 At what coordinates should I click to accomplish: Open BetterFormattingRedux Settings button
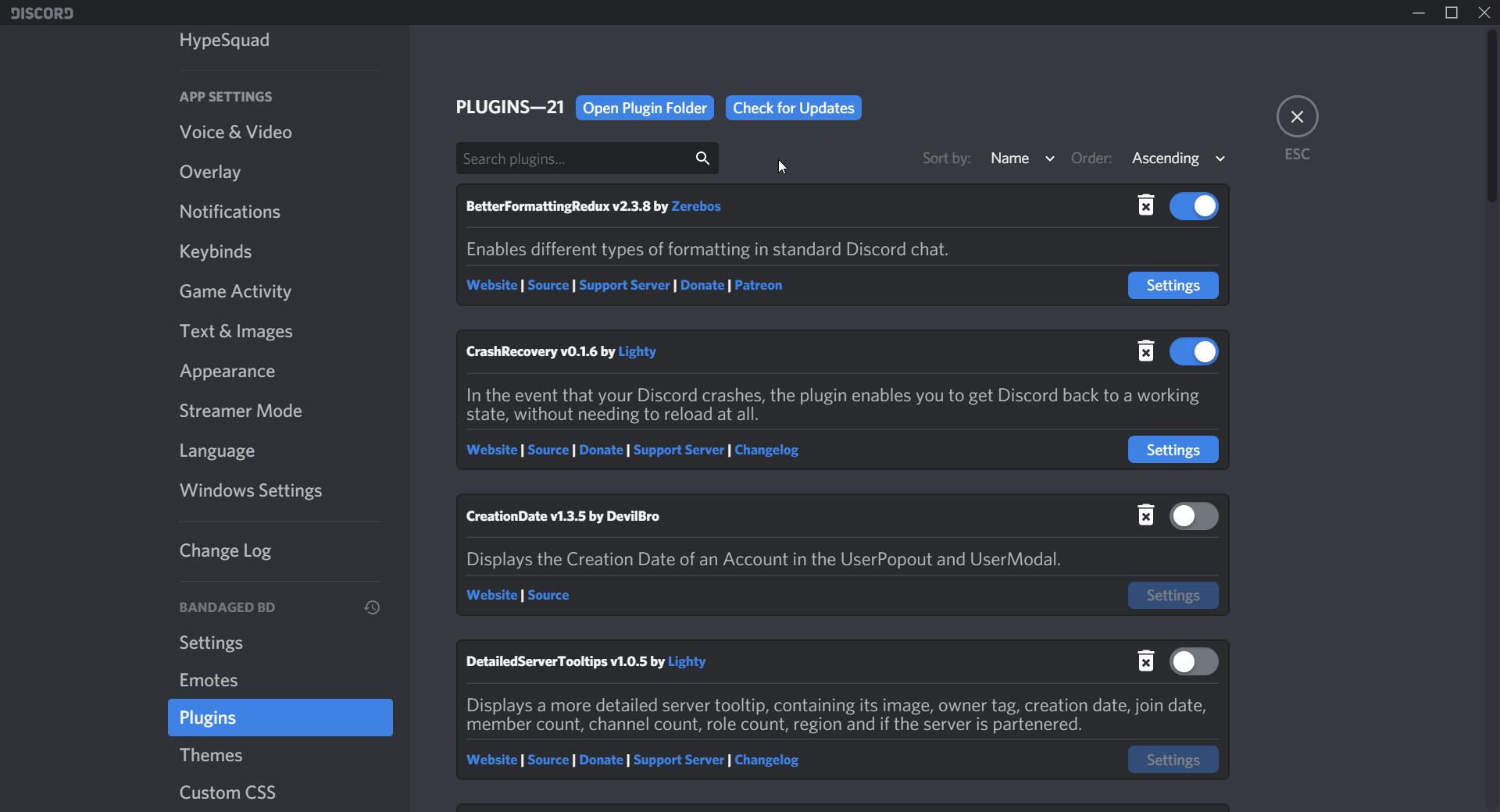(x=1173, y=285)
